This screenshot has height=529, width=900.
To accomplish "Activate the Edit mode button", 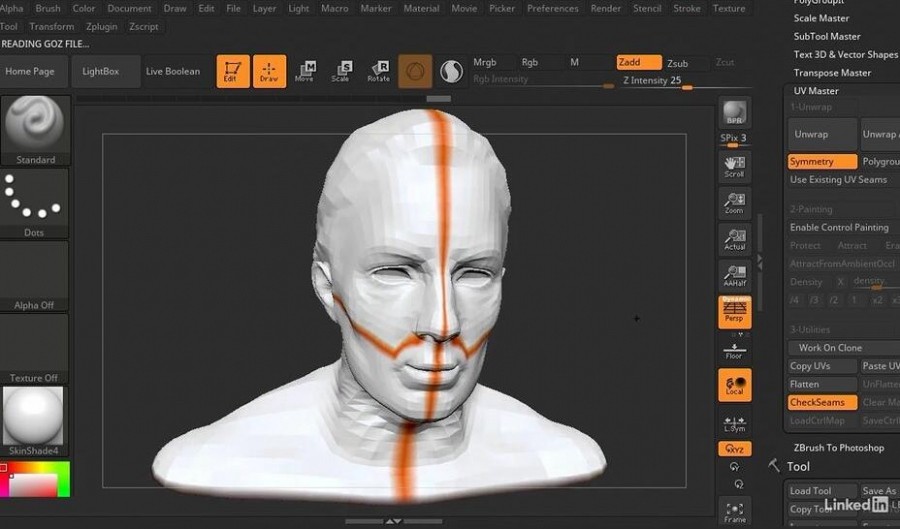I will tap(233, 71).
